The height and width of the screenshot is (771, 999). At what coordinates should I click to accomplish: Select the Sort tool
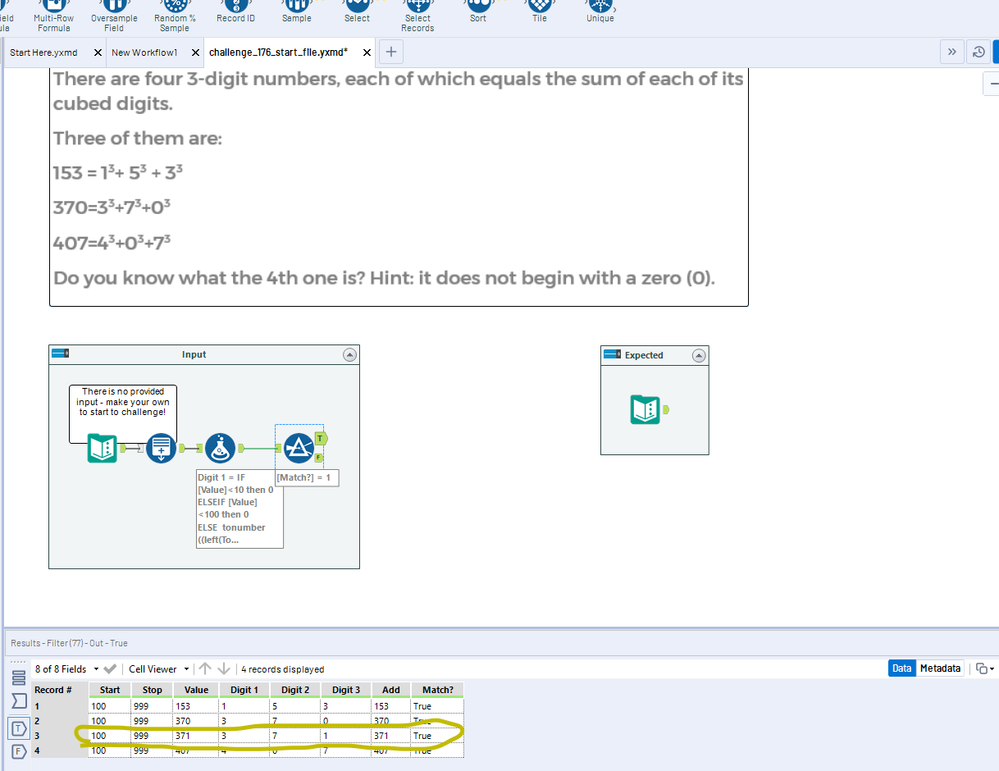click(478, 12)
